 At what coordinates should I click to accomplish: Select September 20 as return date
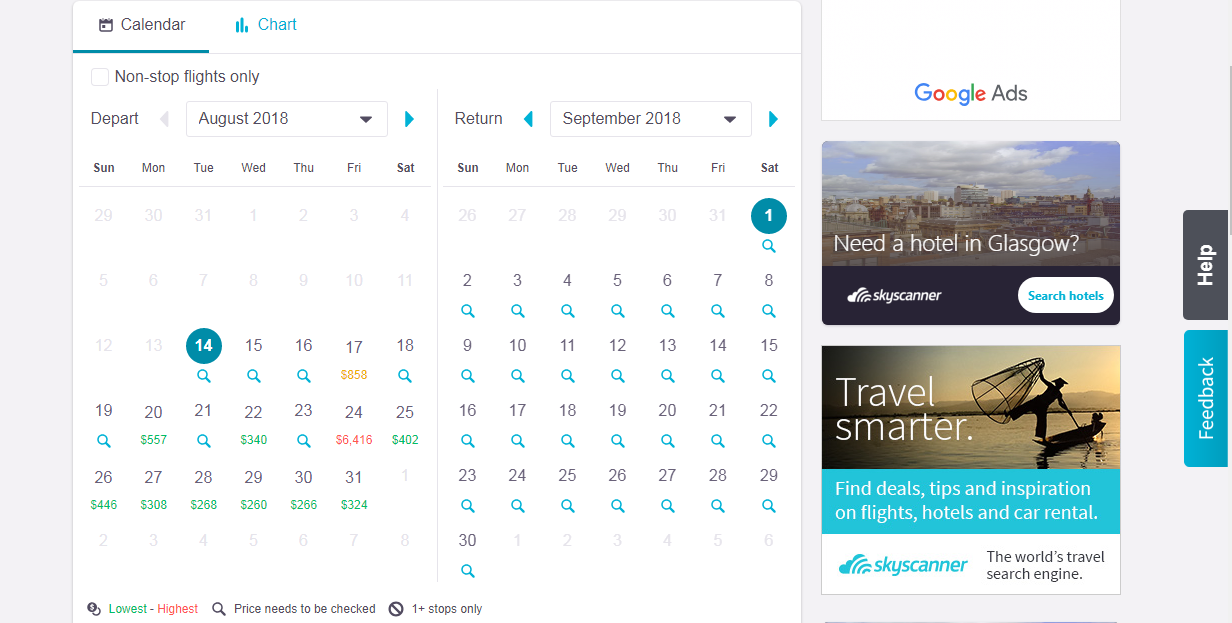667,411
